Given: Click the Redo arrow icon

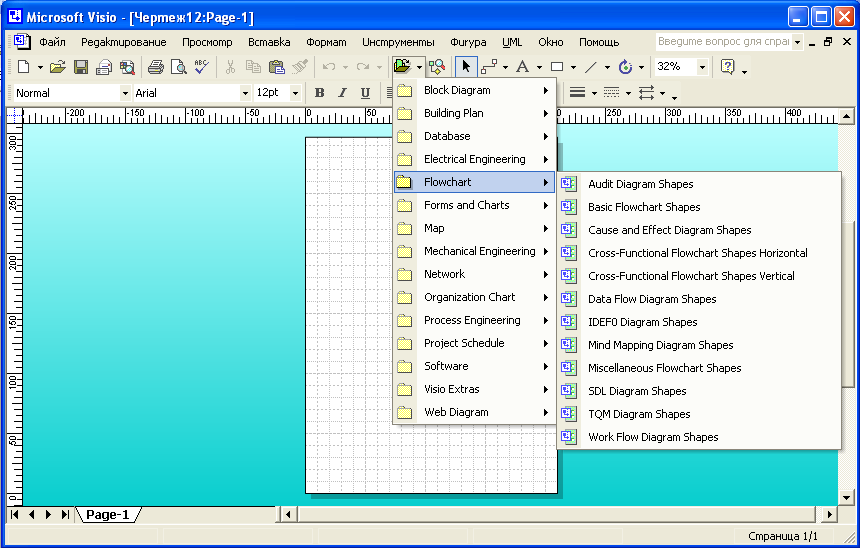Looking at the screenshot, I should 363,67.
